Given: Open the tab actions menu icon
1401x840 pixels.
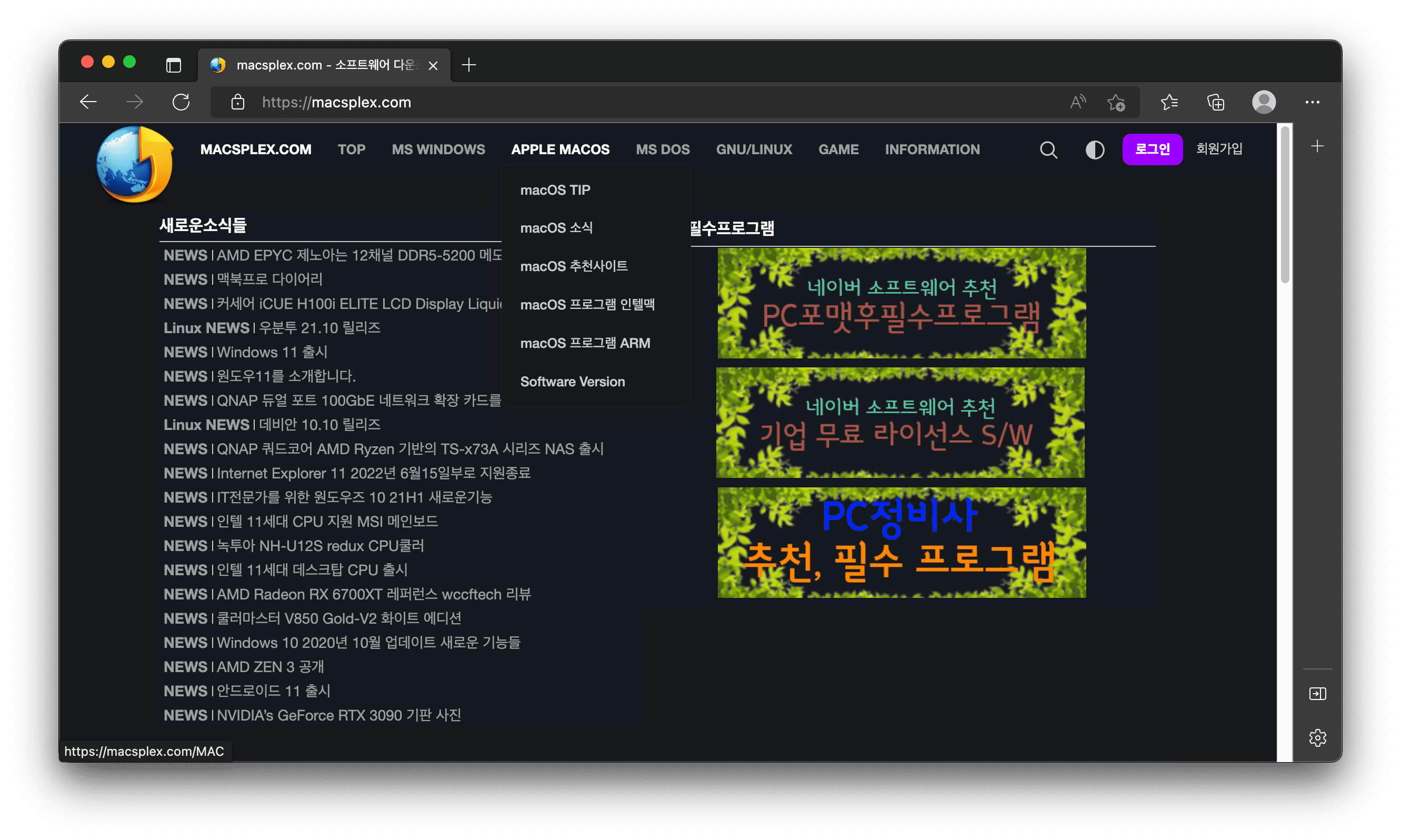Looking at the screenshot, I should click(174, 65).
